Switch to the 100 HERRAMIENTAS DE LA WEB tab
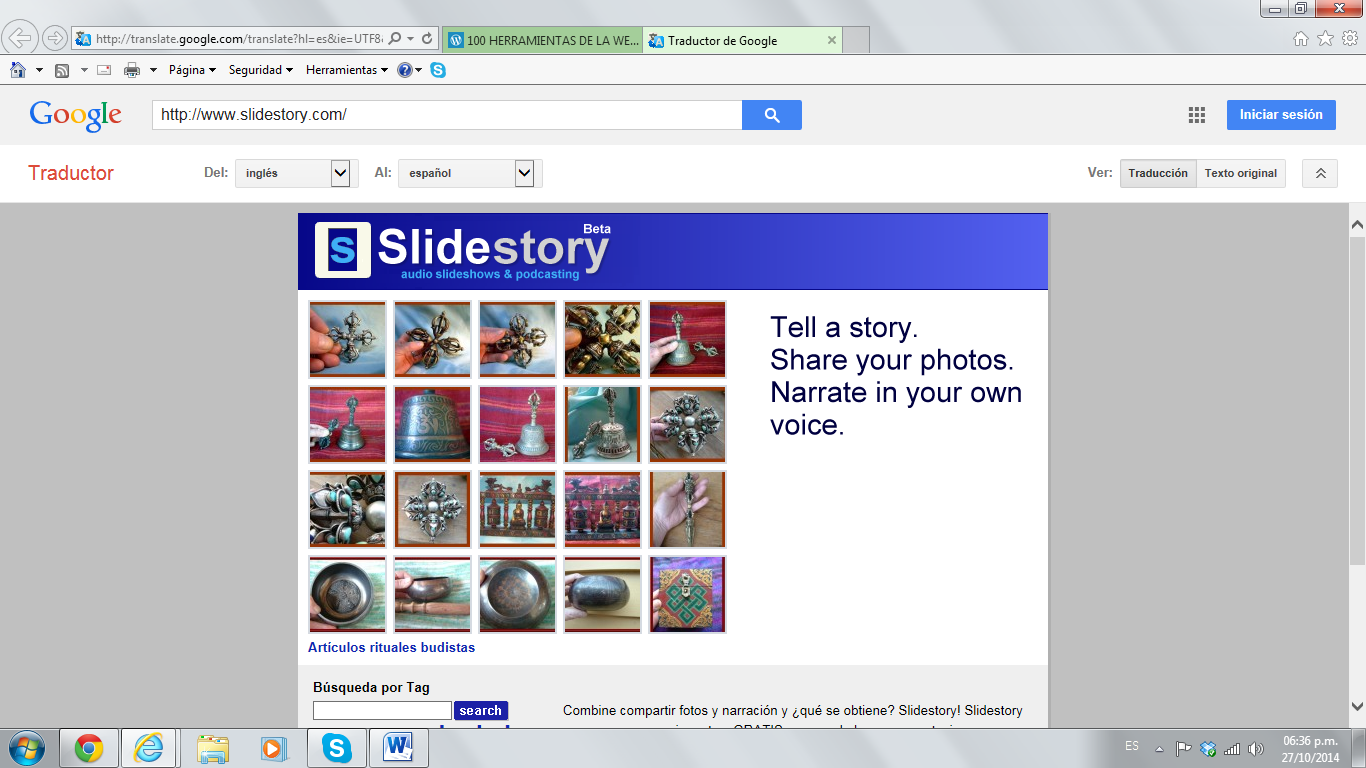The width and height of the screenshot is (1366, 768). (x=543, y=40)
